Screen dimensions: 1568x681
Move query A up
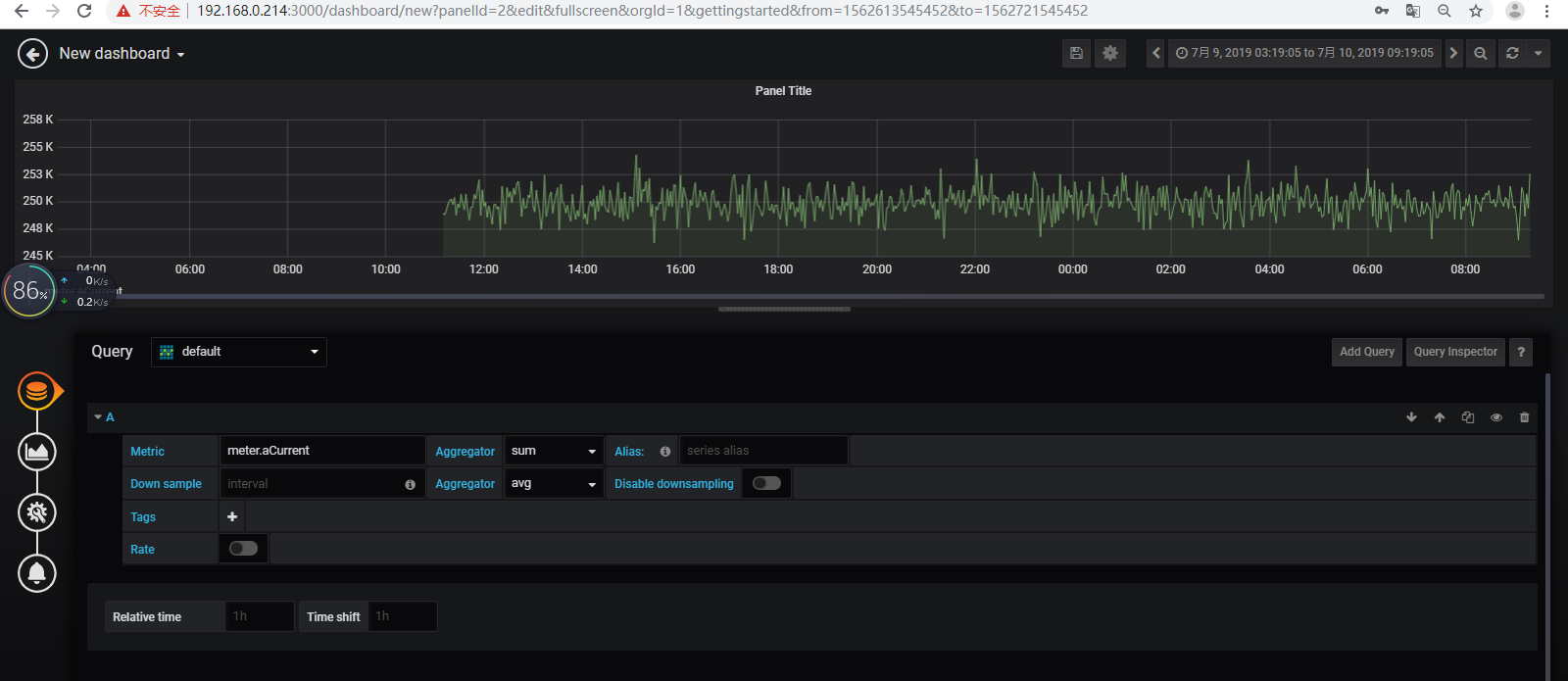(1440, 417)
